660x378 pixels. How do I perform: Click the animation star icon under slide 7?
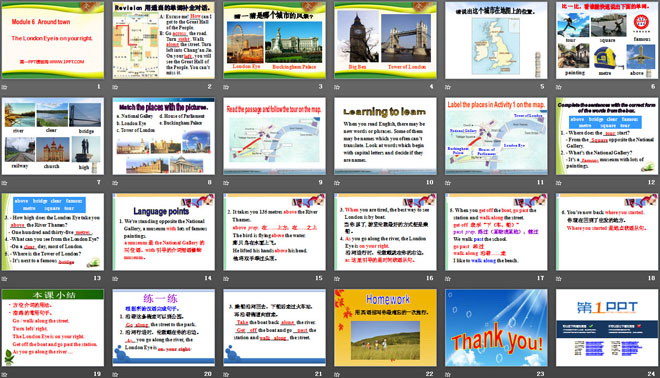coord(5,183)
